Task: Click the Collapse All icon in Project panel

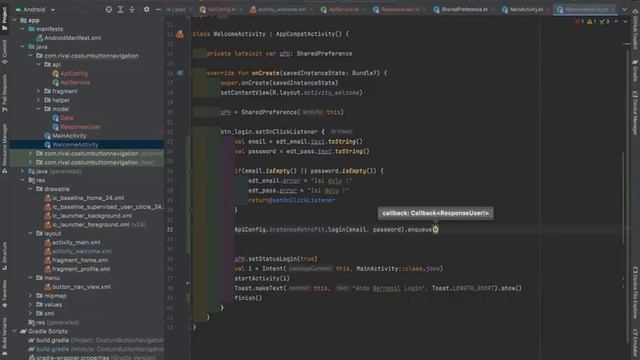Action: [x=132, y=9]
